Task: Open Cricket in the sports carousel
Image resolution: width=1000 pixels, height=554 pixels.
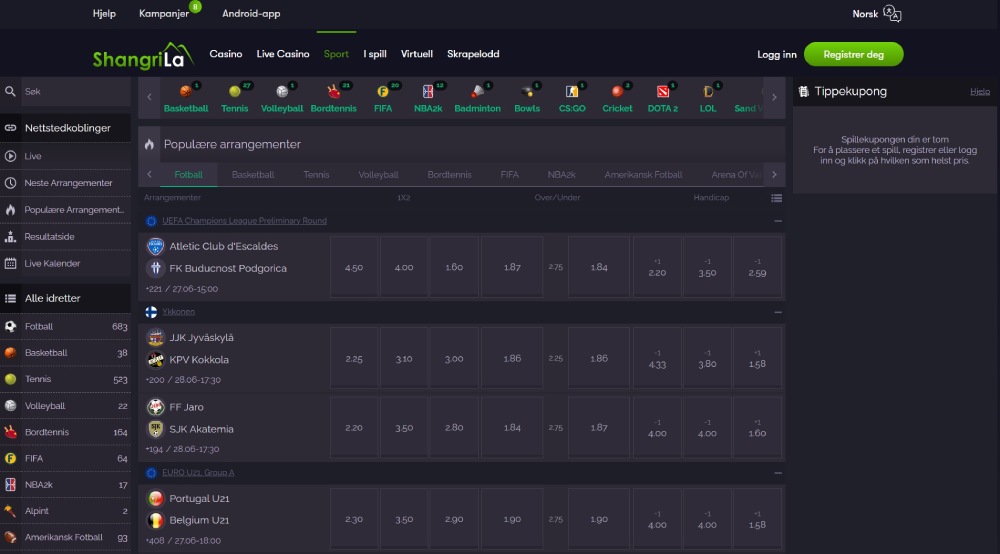Action: pos(617,98)
